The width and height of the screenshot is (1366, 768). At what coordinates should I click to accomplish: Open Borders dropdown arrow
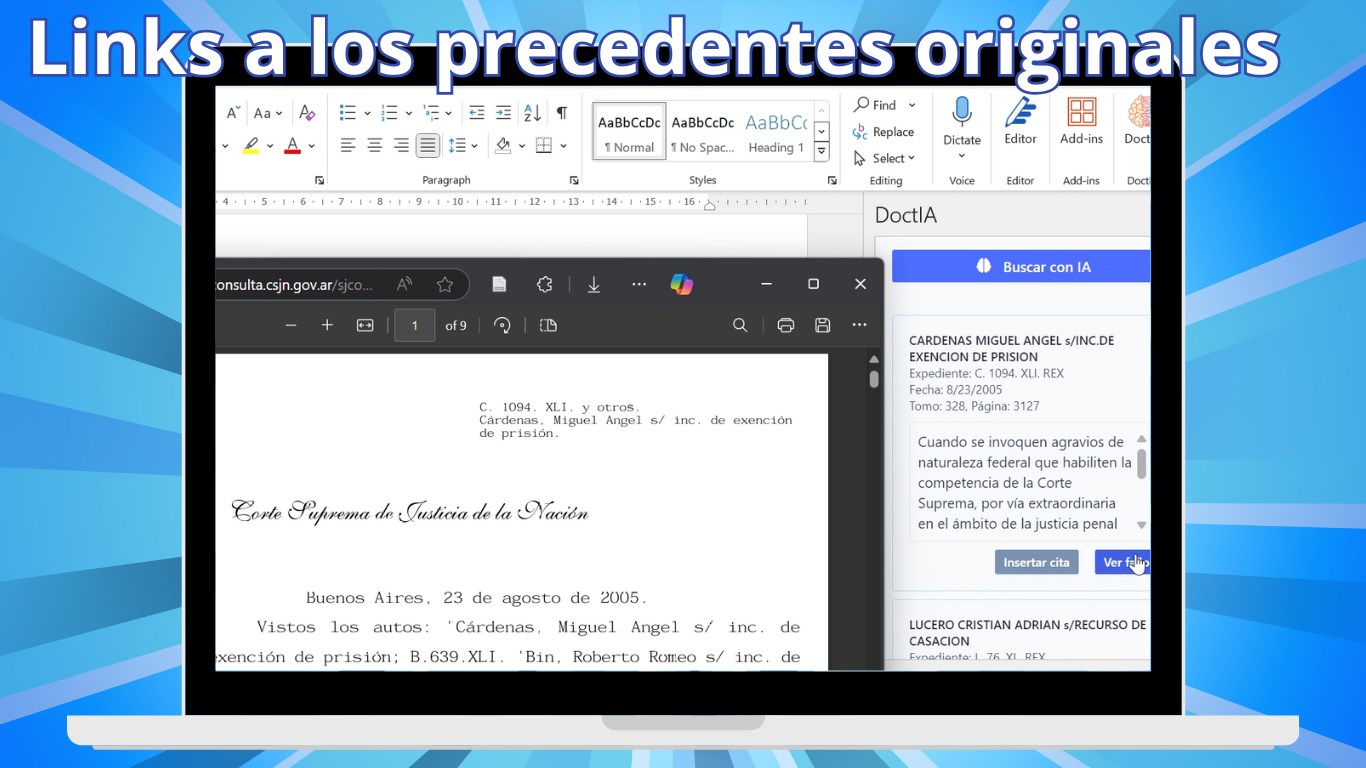pyautogui.click(x=564, y=146)
